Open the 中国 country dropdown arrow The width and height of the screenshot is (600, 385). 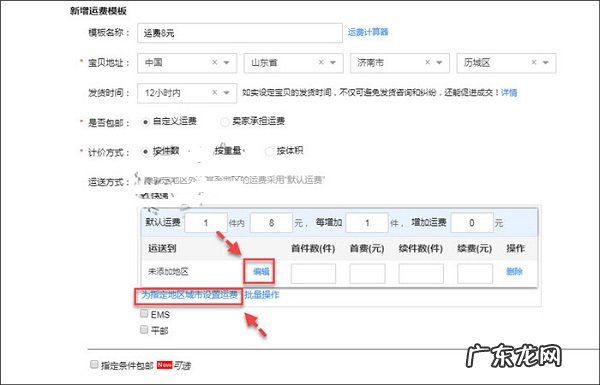(227, 63)
